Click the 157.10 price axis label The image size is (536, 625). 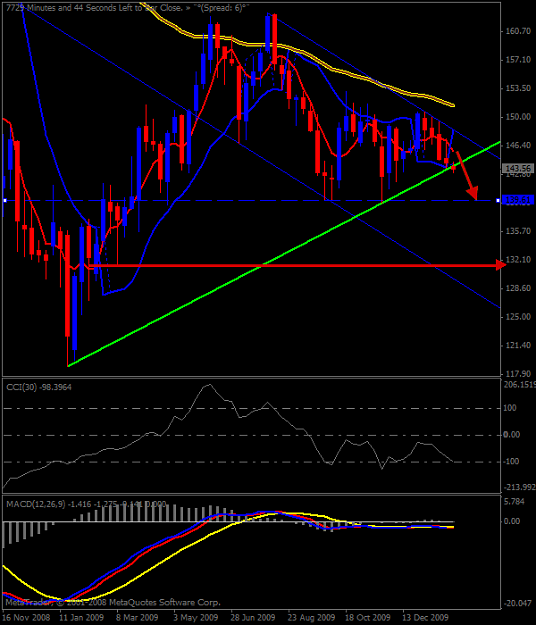click(x=518, y=60)
